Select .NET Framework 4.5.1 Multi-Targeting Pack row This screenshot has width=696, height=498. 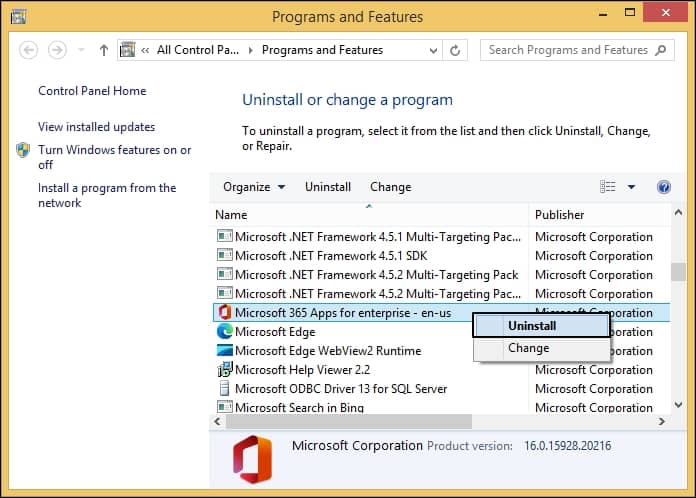(x=441, y=237)
